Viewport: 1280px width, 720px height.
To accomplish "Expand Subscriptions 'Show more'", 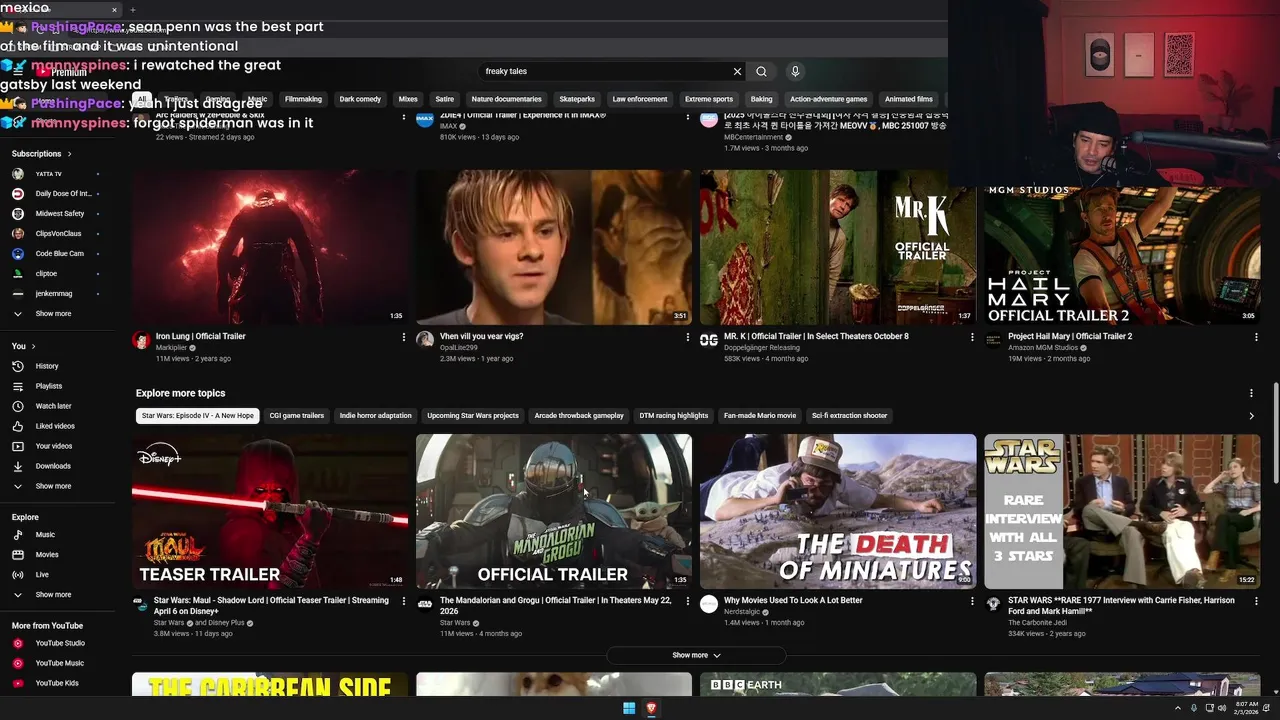I will coord(53,314).
